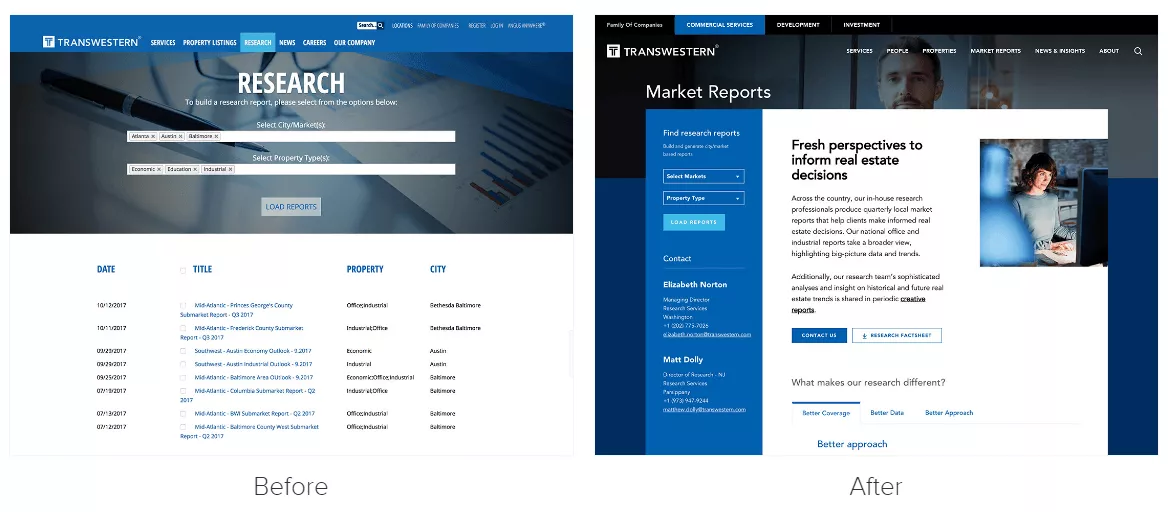Open the Property Type dropdown

click(x=703, y=199)
